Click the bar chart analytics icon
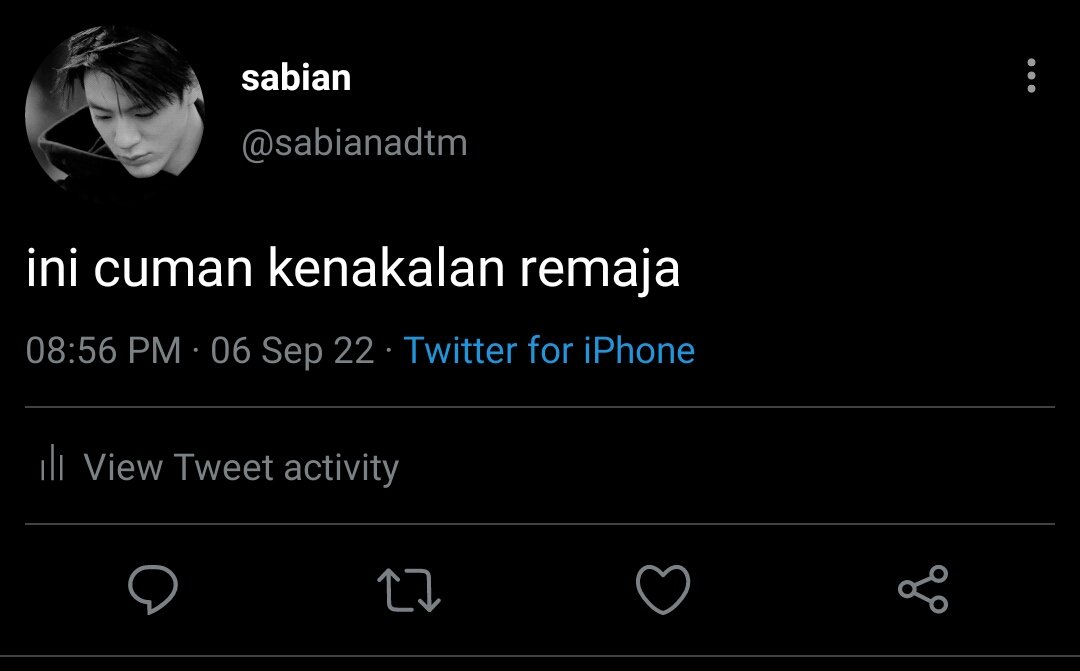Image resolution: width=1080 pixels, height=671 pixels. pos(52,462)
